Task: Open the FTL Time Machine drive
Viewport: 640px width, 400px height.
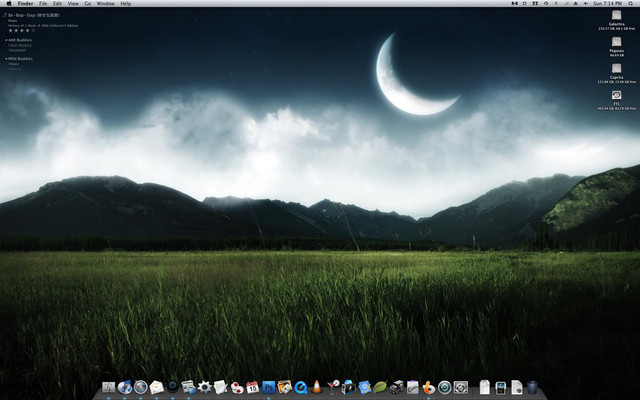Action: coord(616,96)
